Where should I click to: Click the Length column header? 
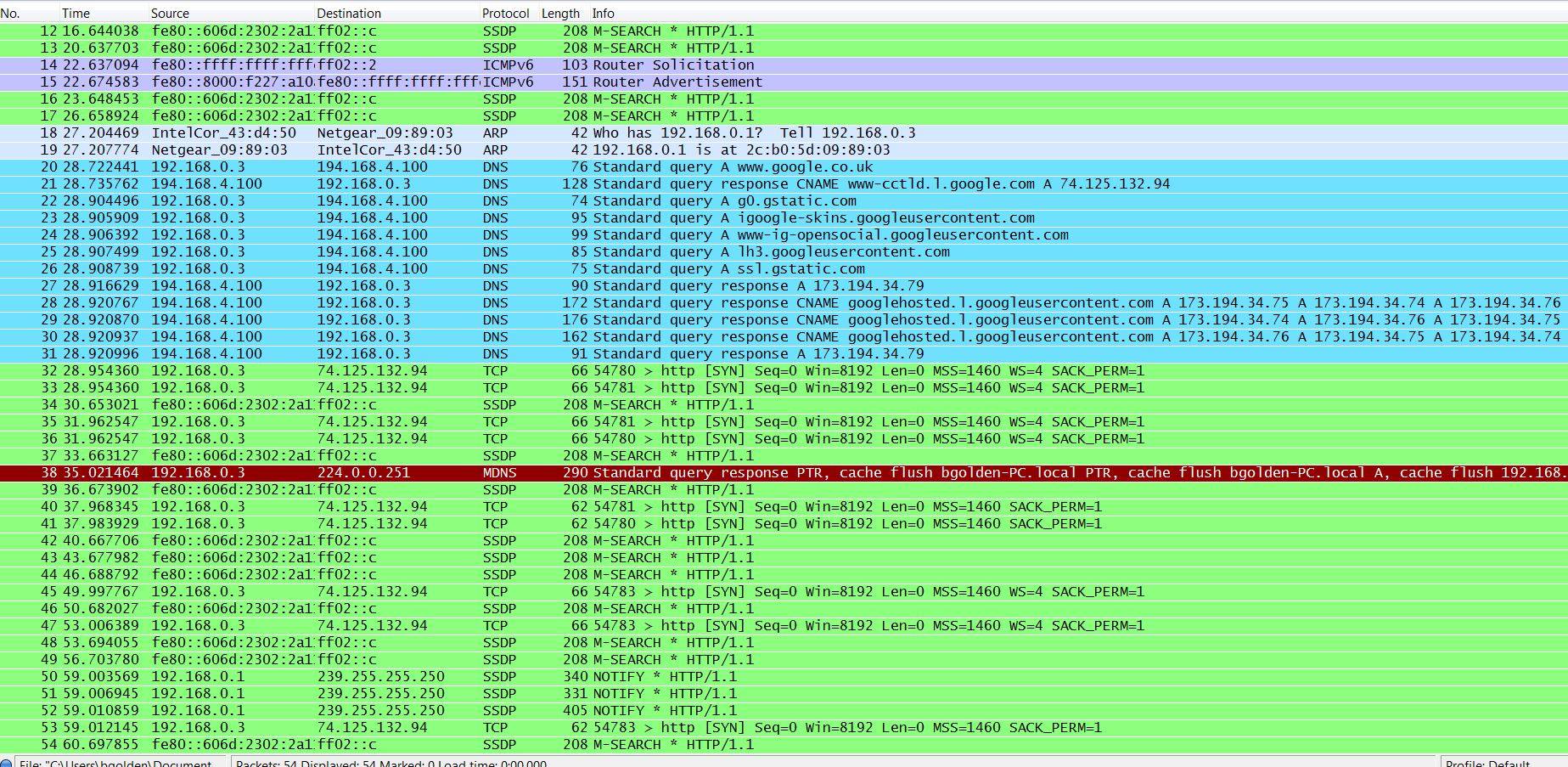tap(560, 14)
